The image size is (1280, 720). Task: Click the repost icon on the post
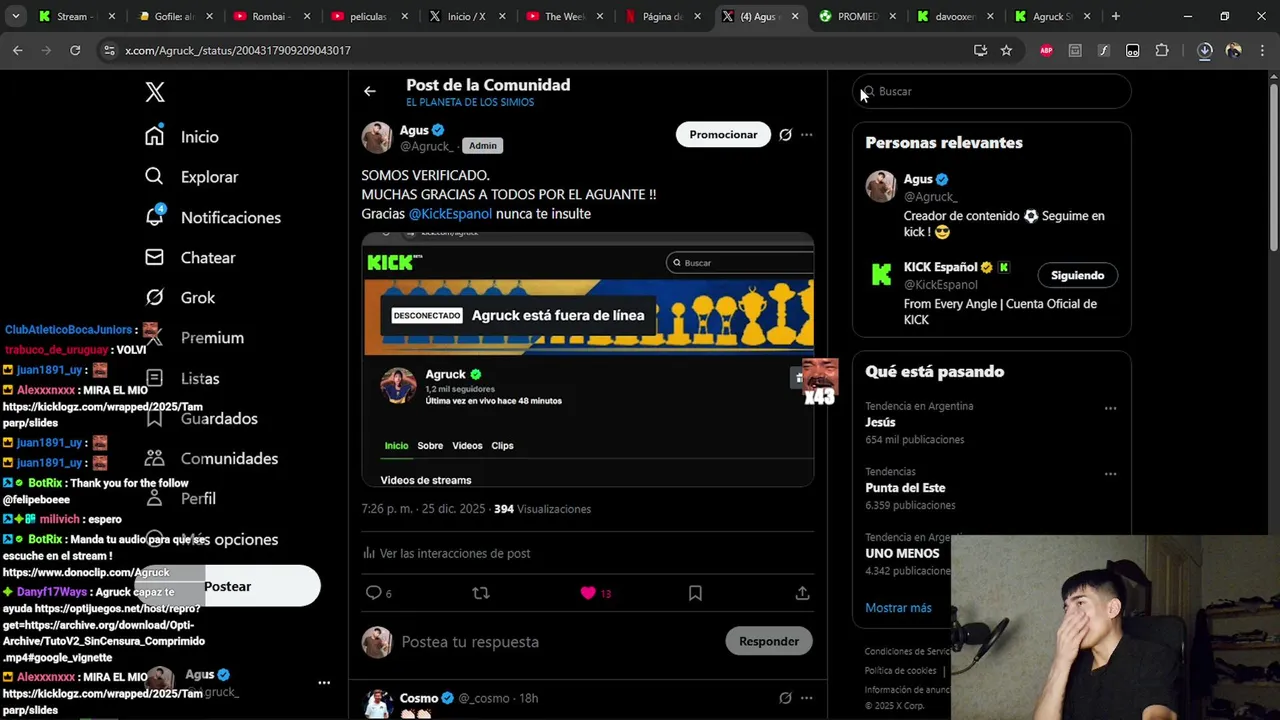point(481,593)
